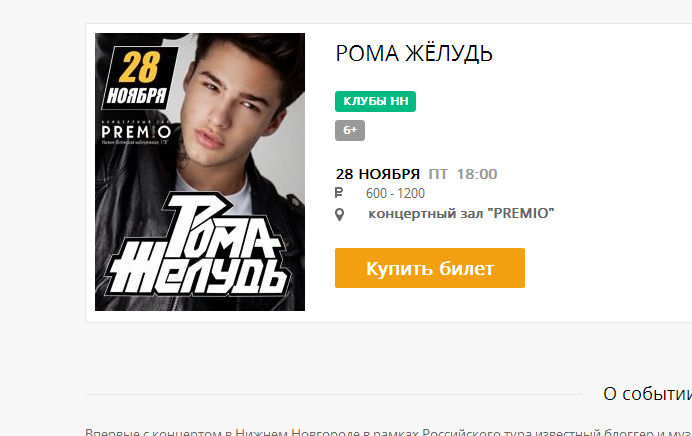Viewport: 692px width, 436px height.
Task: Select the bold 28 НОЯБРЯ date text
Action: click(378, 174)
